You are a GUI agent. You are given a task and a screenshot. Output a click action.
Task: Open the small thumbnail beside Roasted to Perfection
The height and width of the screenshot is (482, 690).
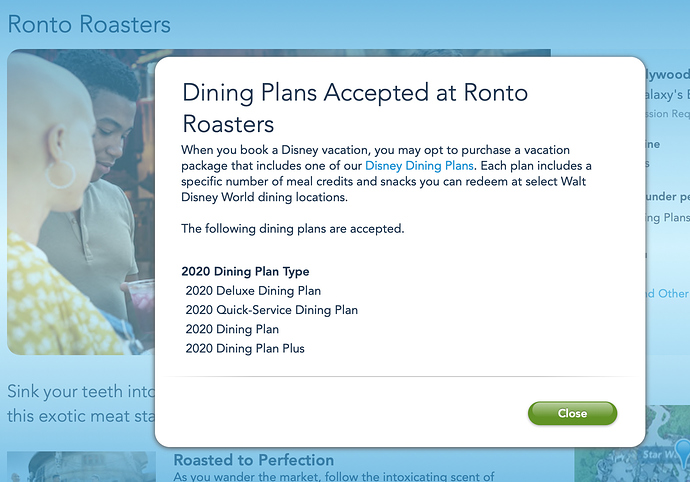coord(81,467)
